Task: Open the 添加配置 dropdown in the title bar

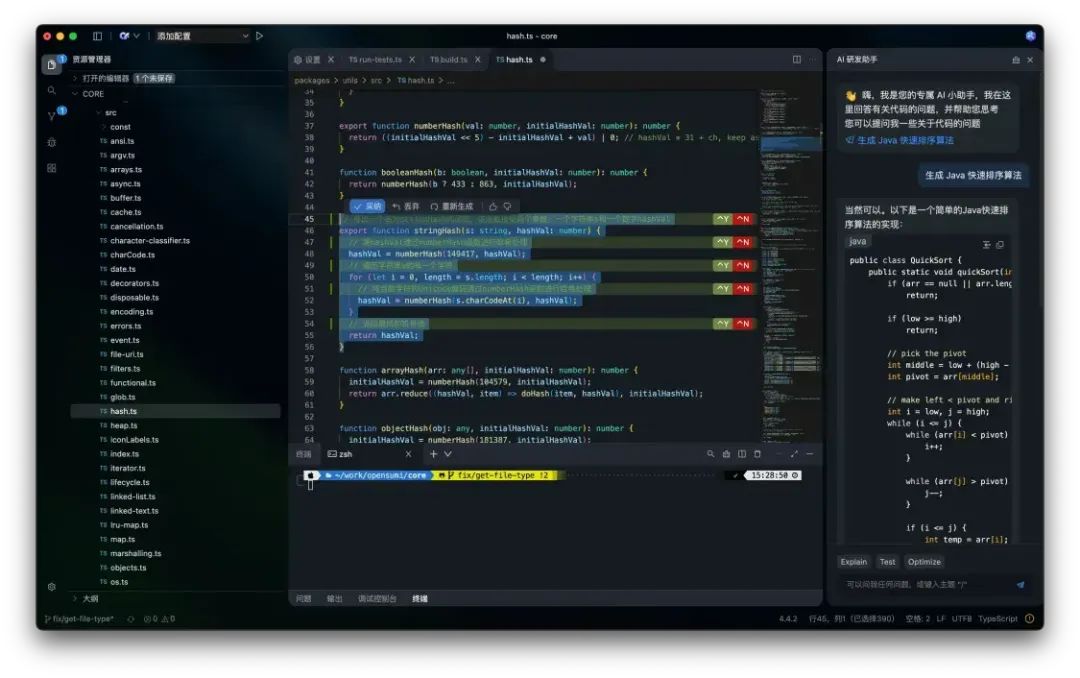Action: (175, 35)
